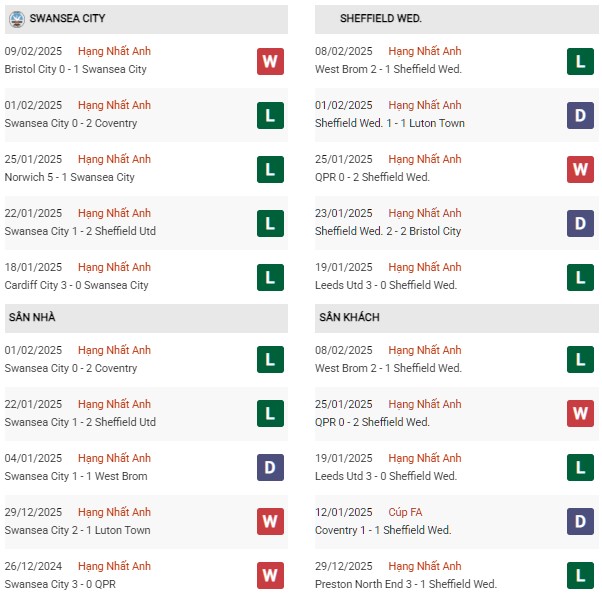Open the Leeds Utd 3 - 0 Sheffield Wed. result under SÂN KHÁCH
602x597 pixels.
pos(386,476)
